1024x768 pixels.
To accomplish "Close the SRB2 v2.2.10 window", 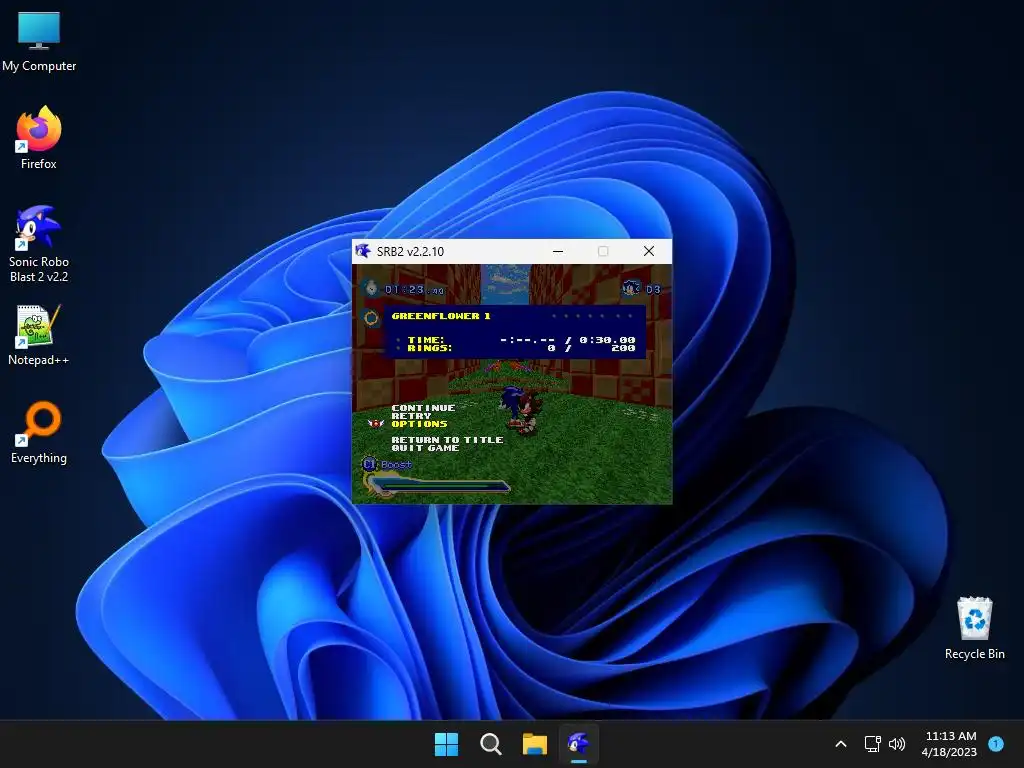I will (648, 251).
